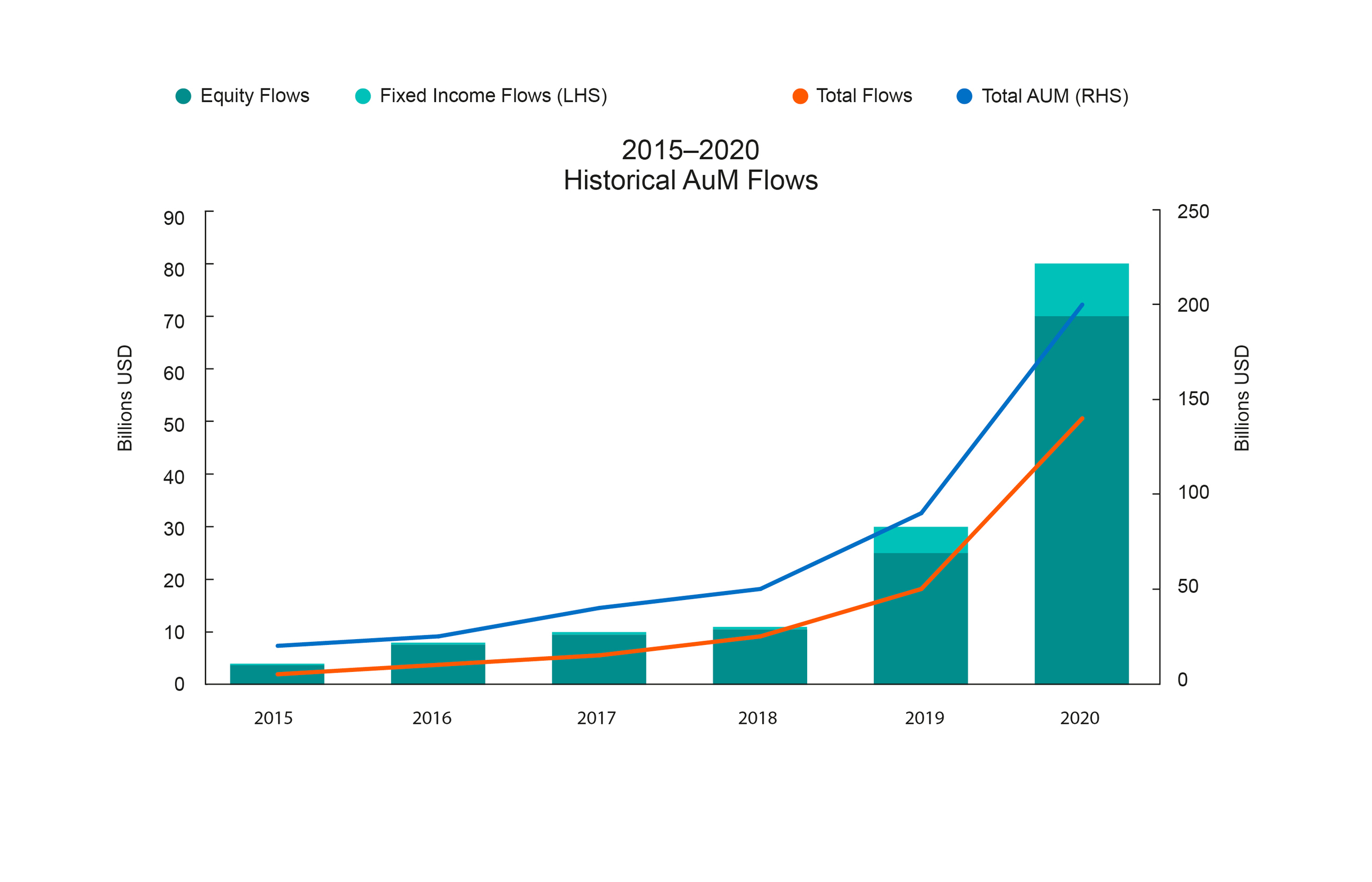Click the 'Historical AuM Flows' subtitle
Viewport: 1372px width, 882px height.
tap(691, 180)
